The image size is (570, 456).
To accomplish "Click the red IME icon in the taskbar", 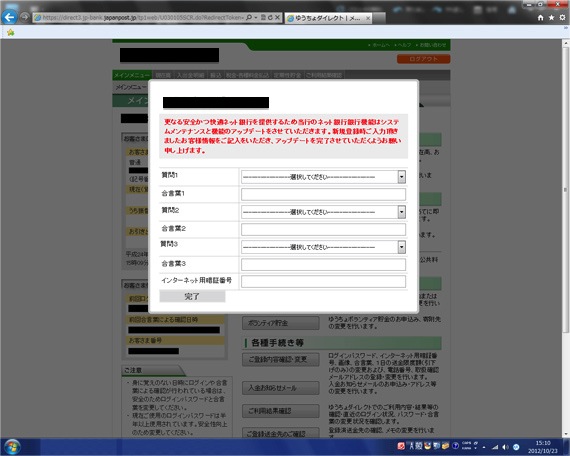I will [401, 447].
